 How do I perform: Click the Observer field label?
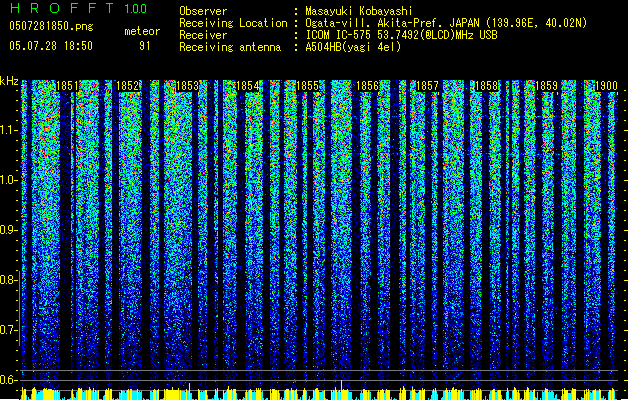203,11
